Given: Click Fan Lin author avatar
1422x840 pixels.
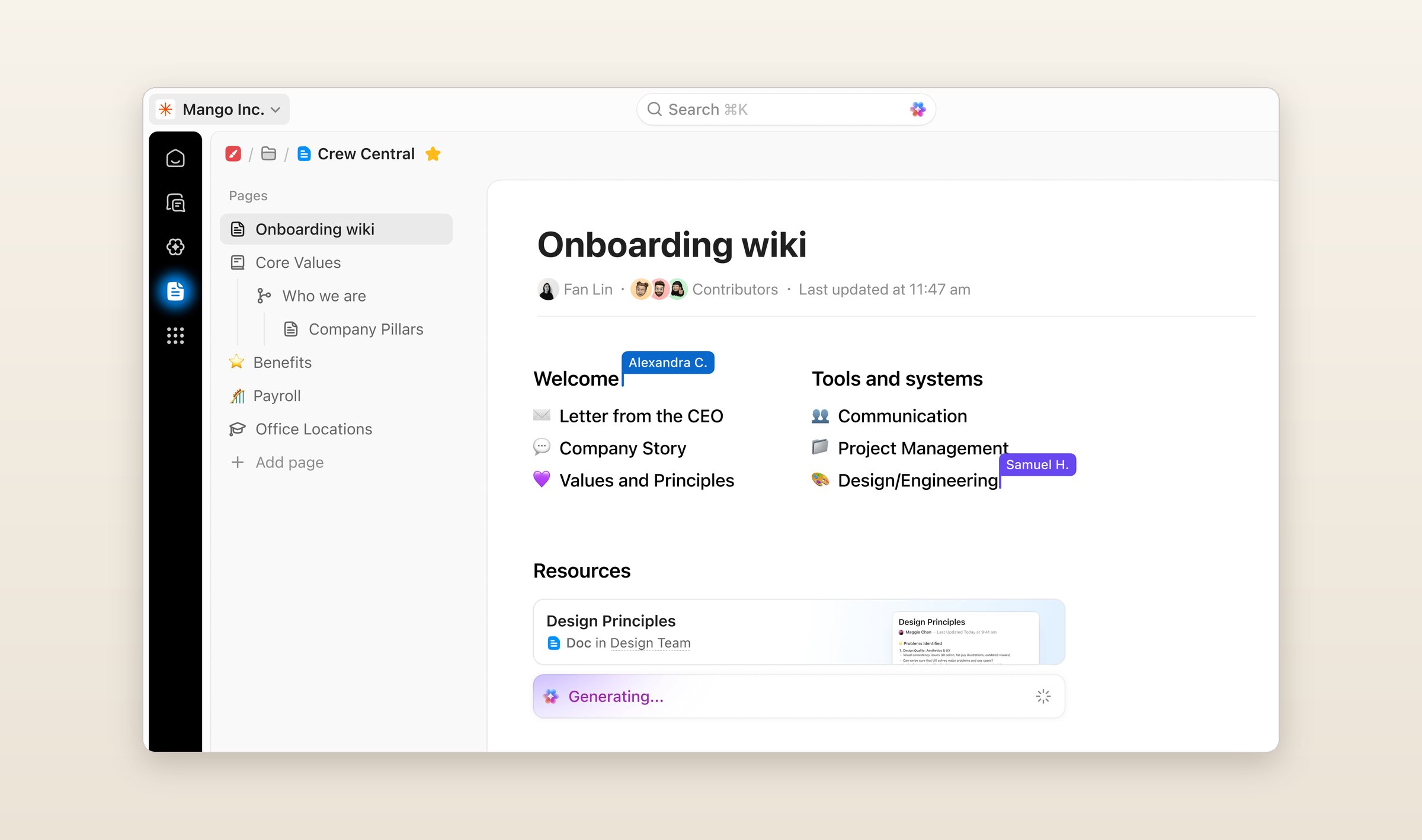Looking at the screenshot, I should point(547,289).
